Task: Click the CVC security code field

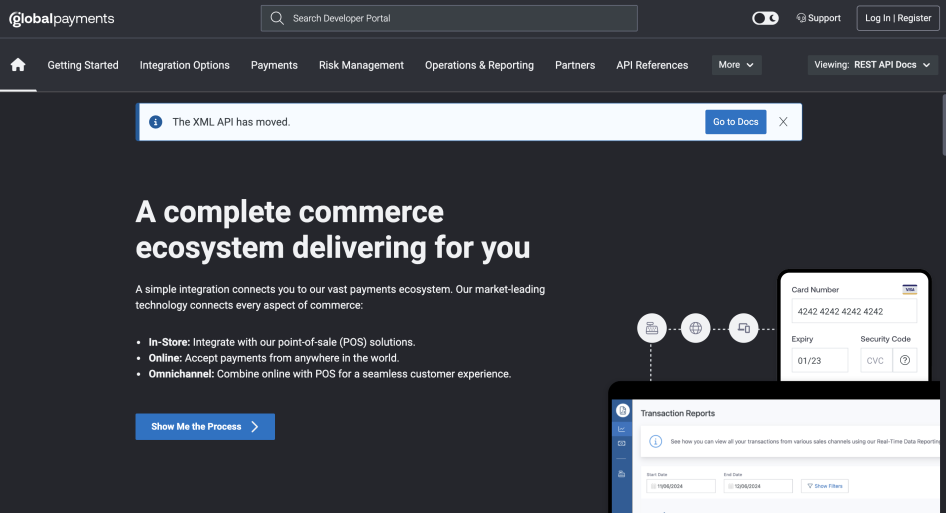Action: click(876, 360)
